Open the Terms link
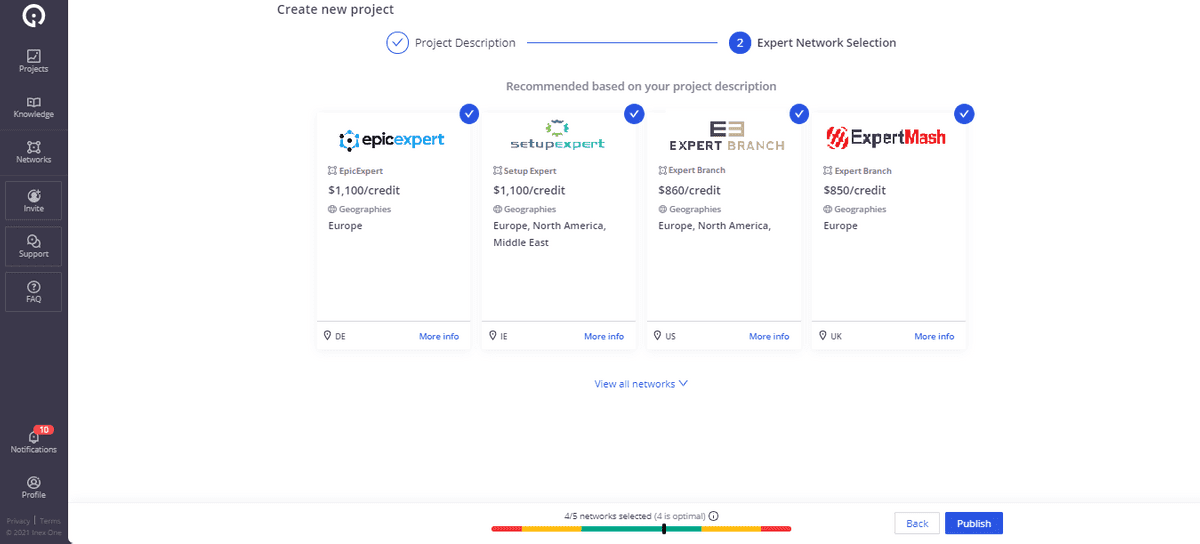 point(50,521)
